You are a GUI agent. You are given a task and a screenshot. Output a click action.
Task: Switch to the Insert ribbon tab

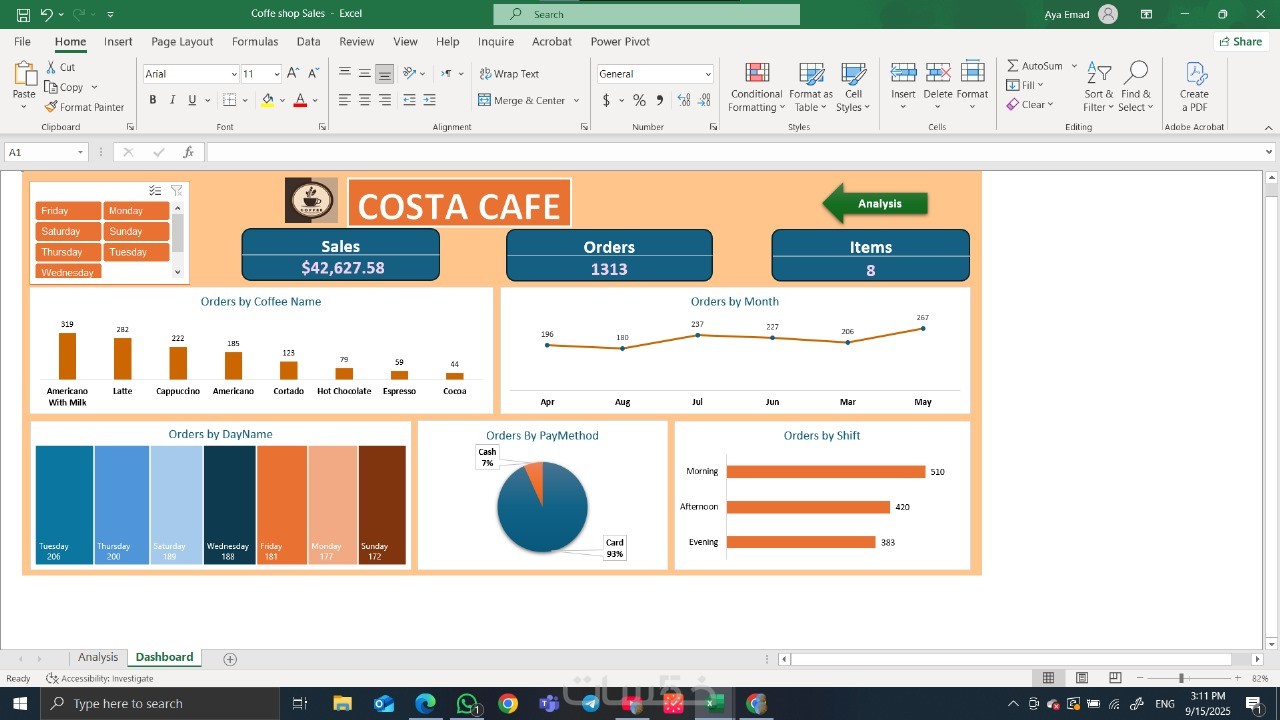(118, 42)
